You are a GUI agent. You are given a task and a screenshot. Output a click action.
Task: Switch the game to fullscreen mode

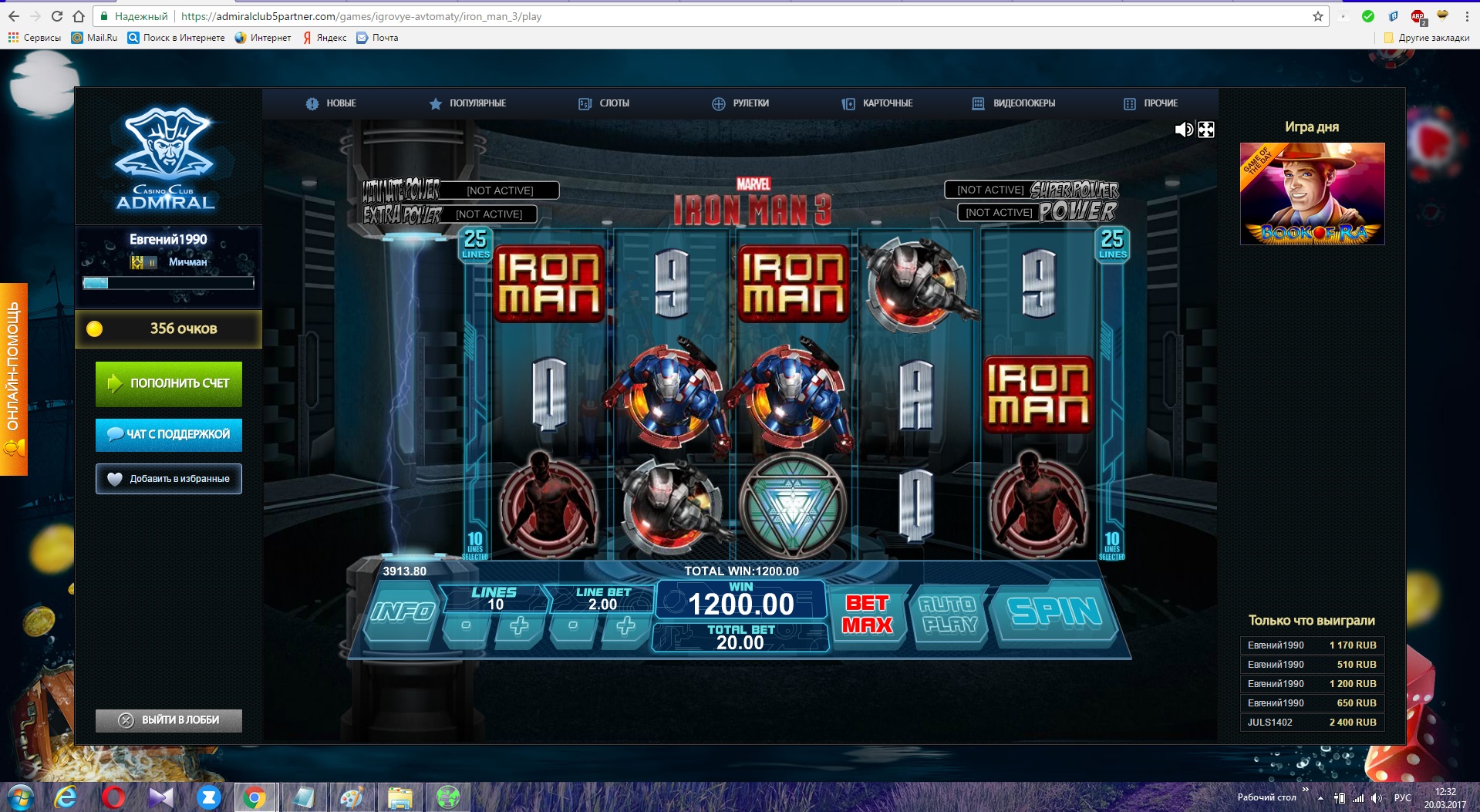pyautogui.click(x=1206, y=130)
